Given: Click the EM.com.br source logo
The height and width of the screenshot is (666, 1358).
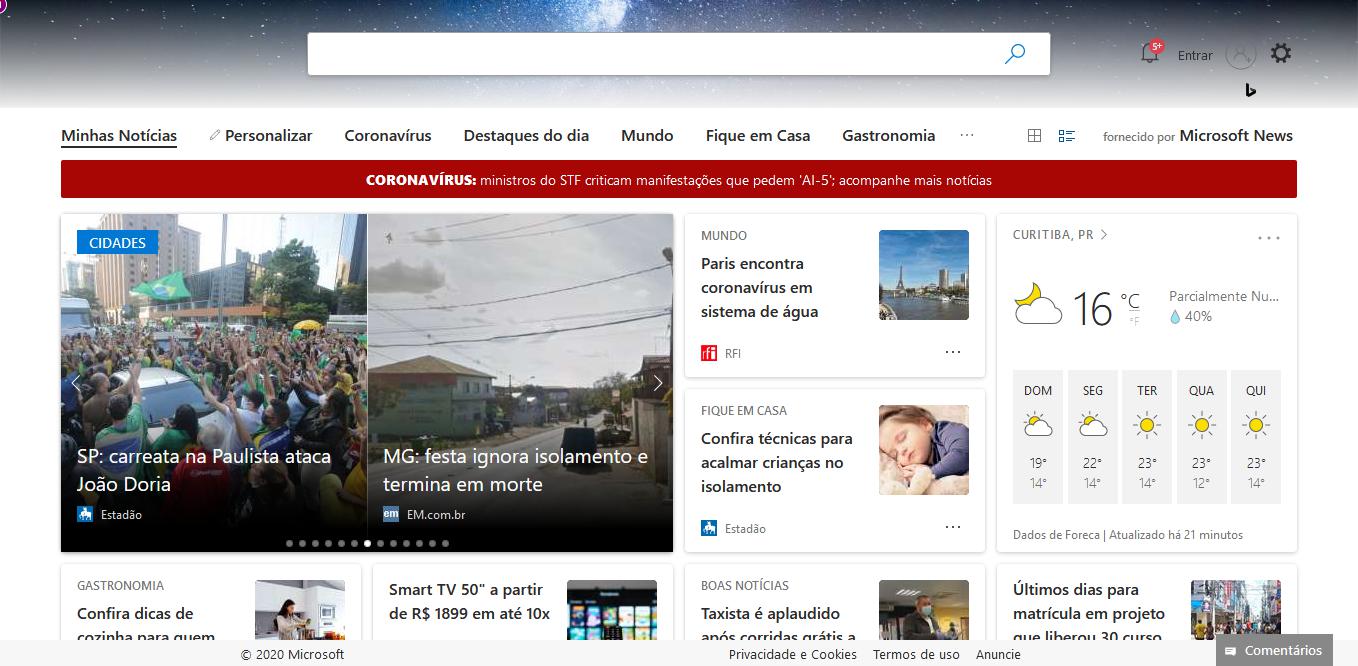Looking at the screenshot, I should point(391,514).
